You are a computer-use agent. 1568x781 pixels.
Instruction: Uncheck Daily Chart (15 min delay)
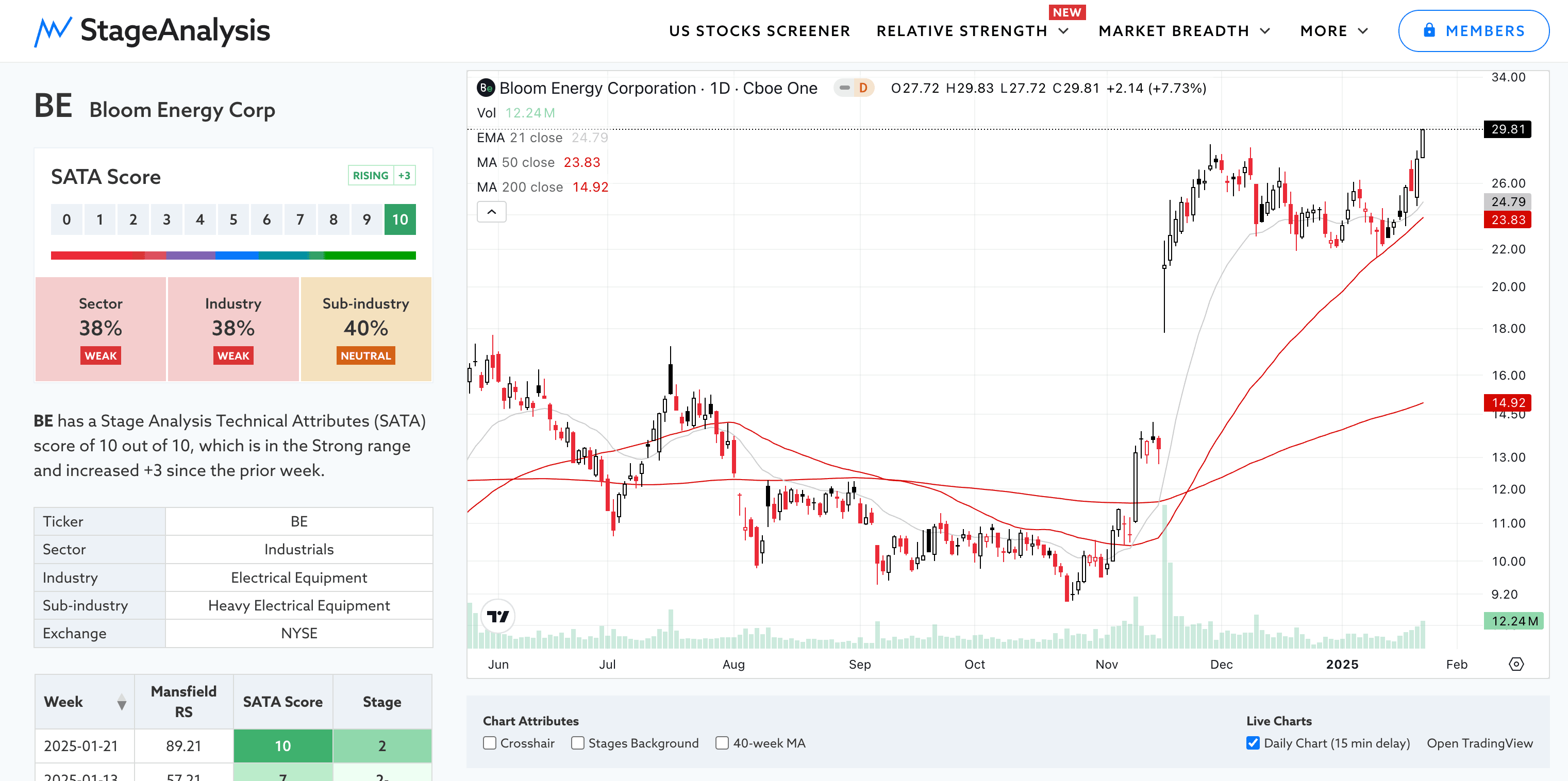pyautogui.click(x=1253, y=743)
